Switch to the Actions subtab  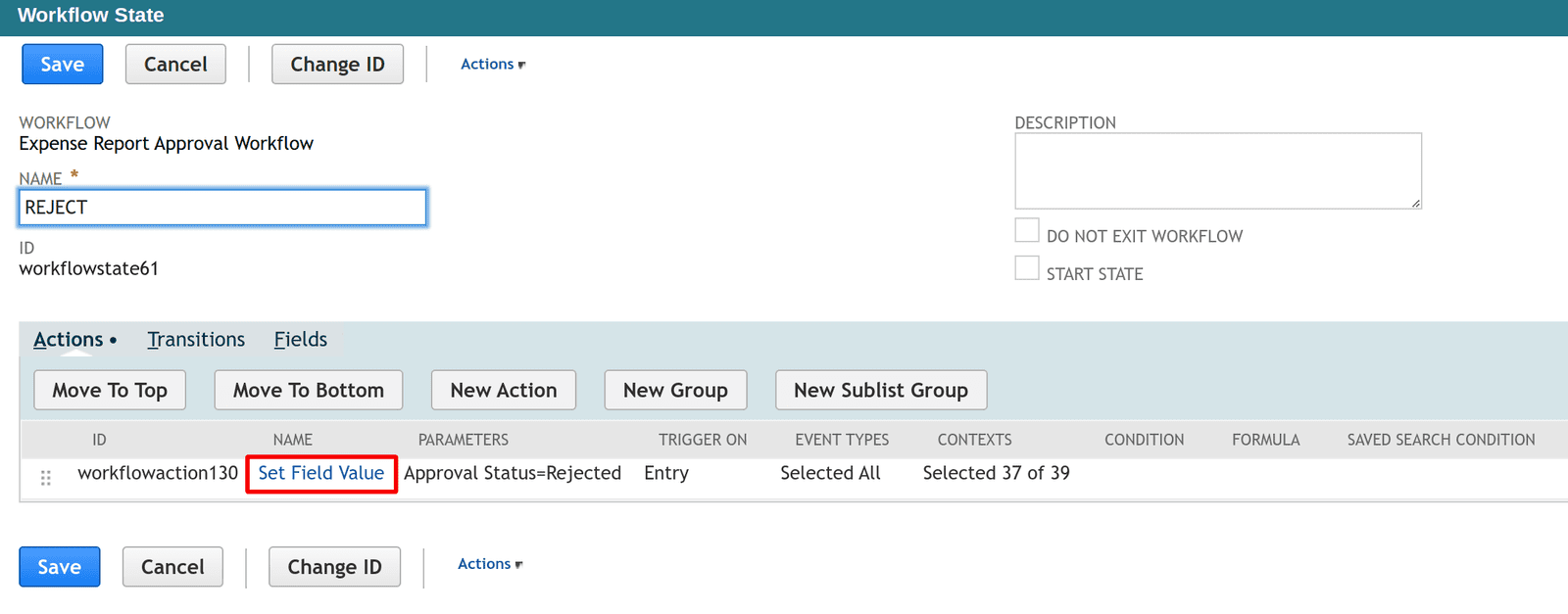point(69,340)
